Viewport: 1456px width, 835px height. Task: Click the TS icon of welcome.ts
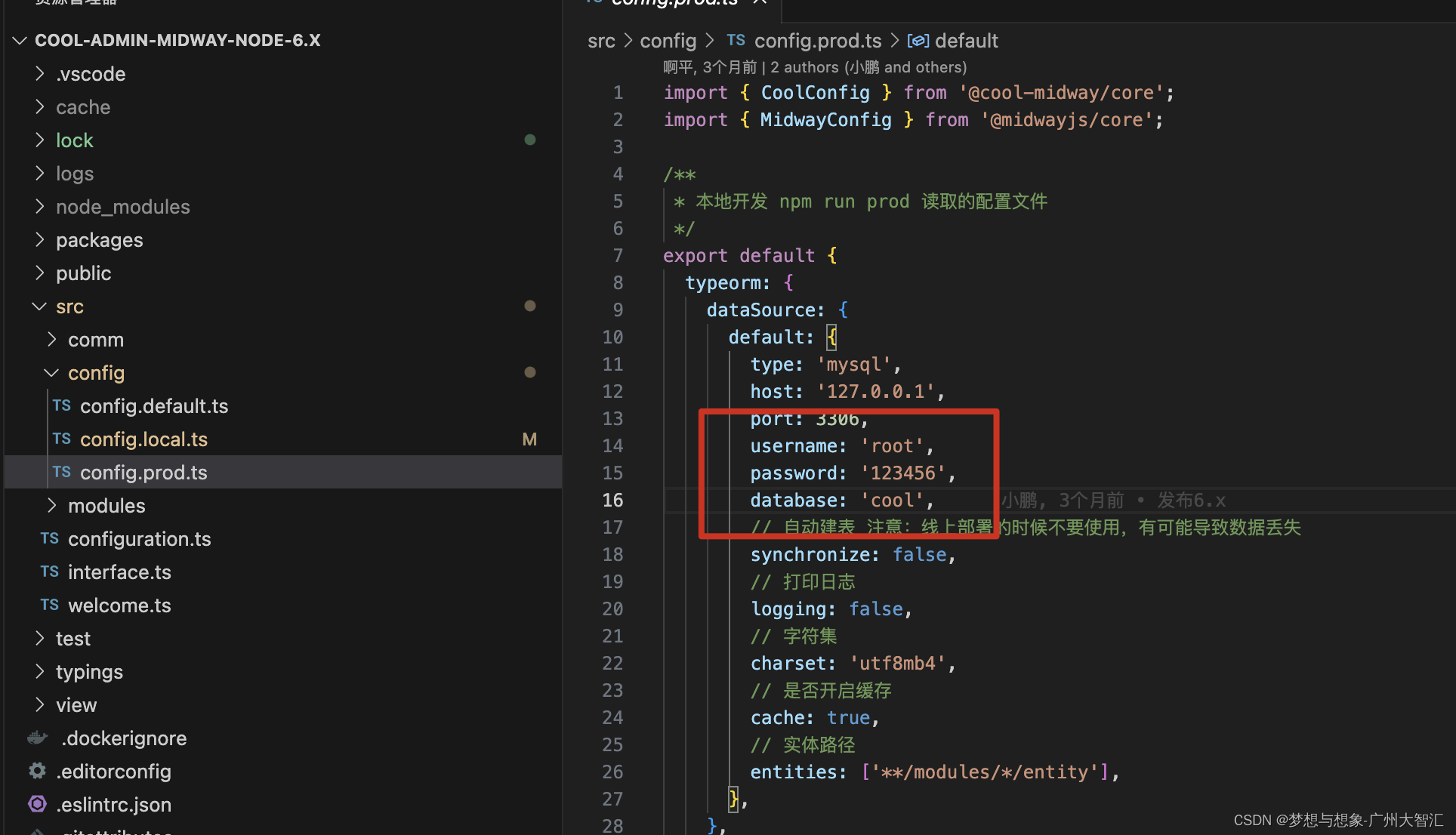click(x=50, y=605)
